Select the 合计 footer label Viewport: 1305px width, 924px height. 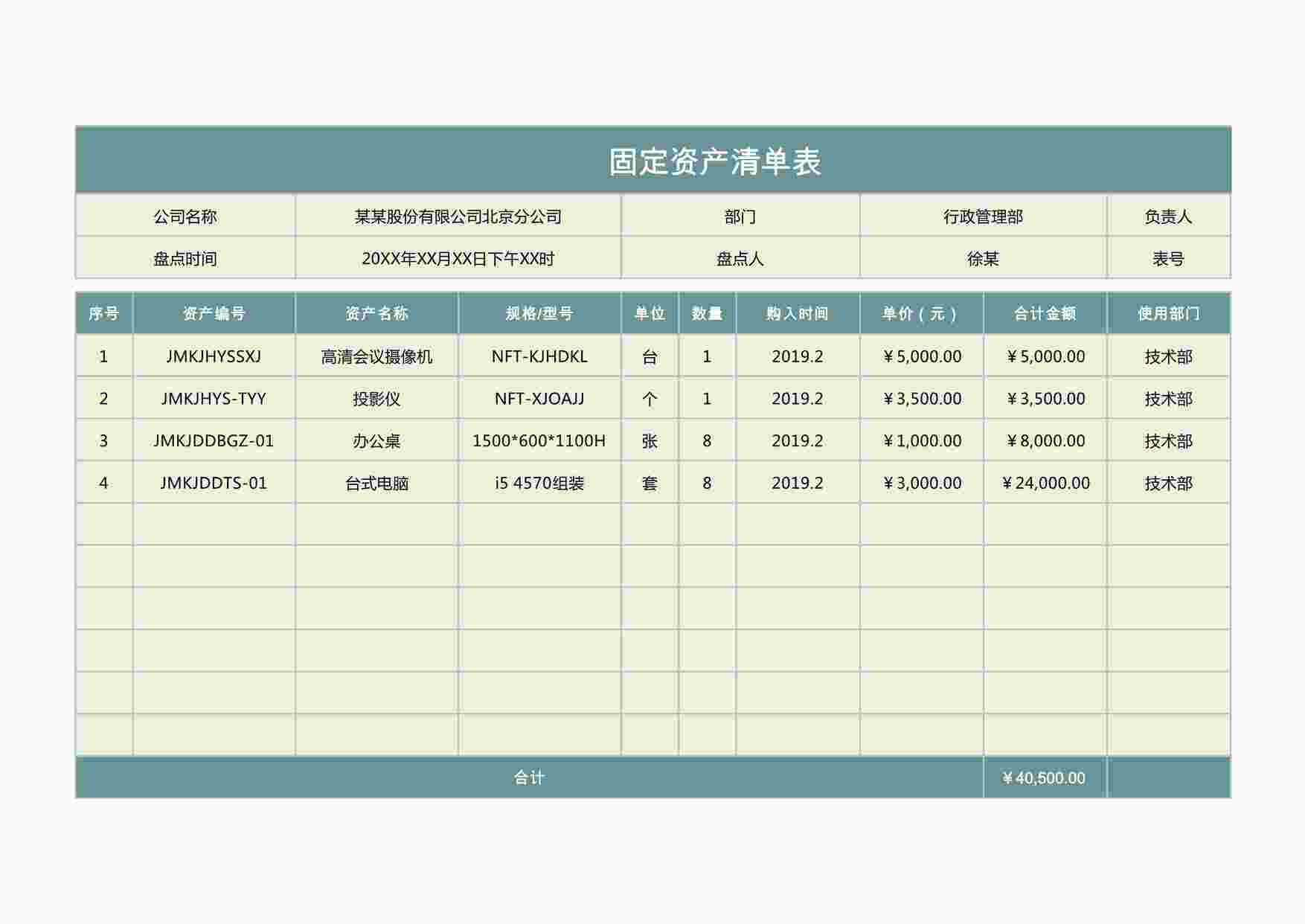click(x=529, y=777)
